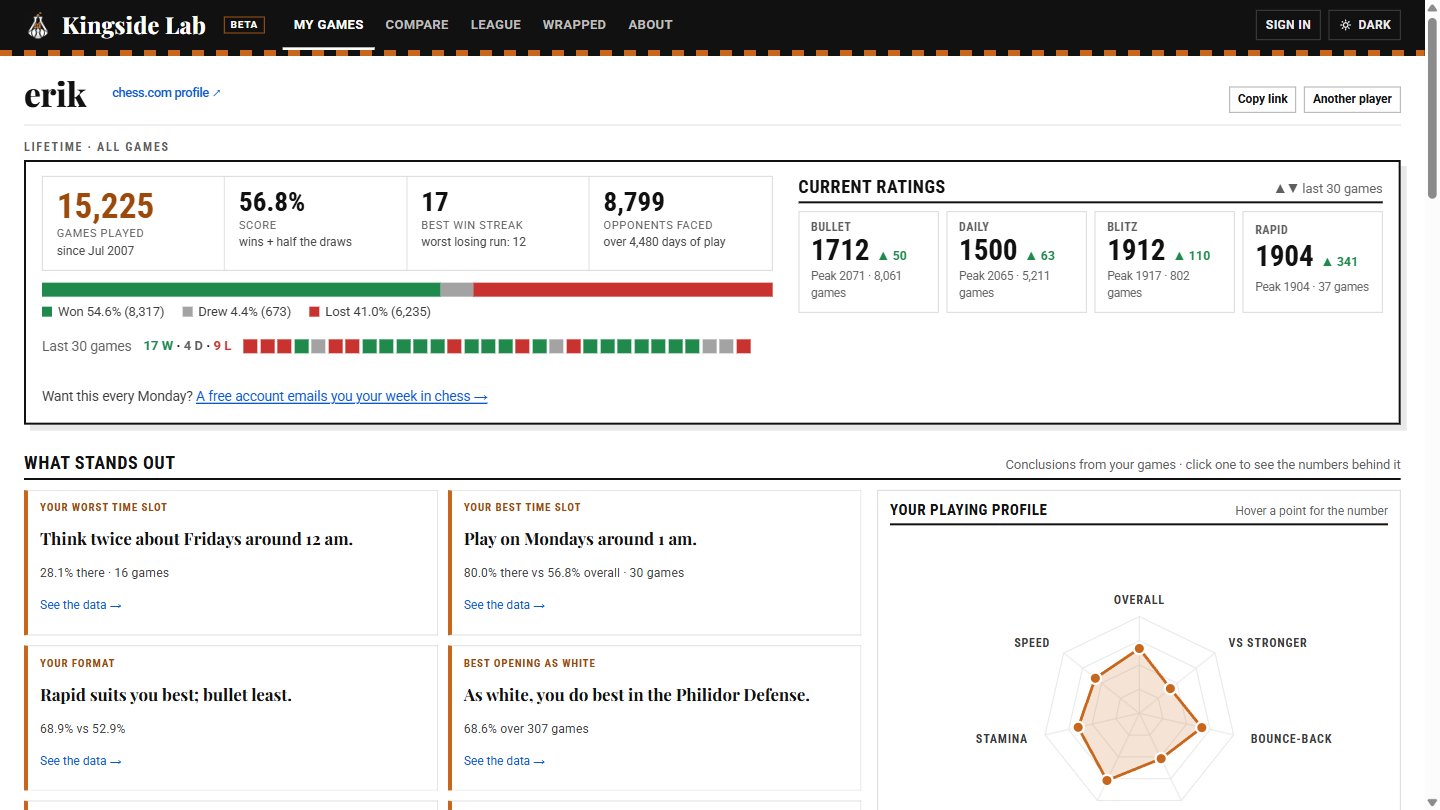
Task: Open the LEAGUE section
Action: (496, 25)
